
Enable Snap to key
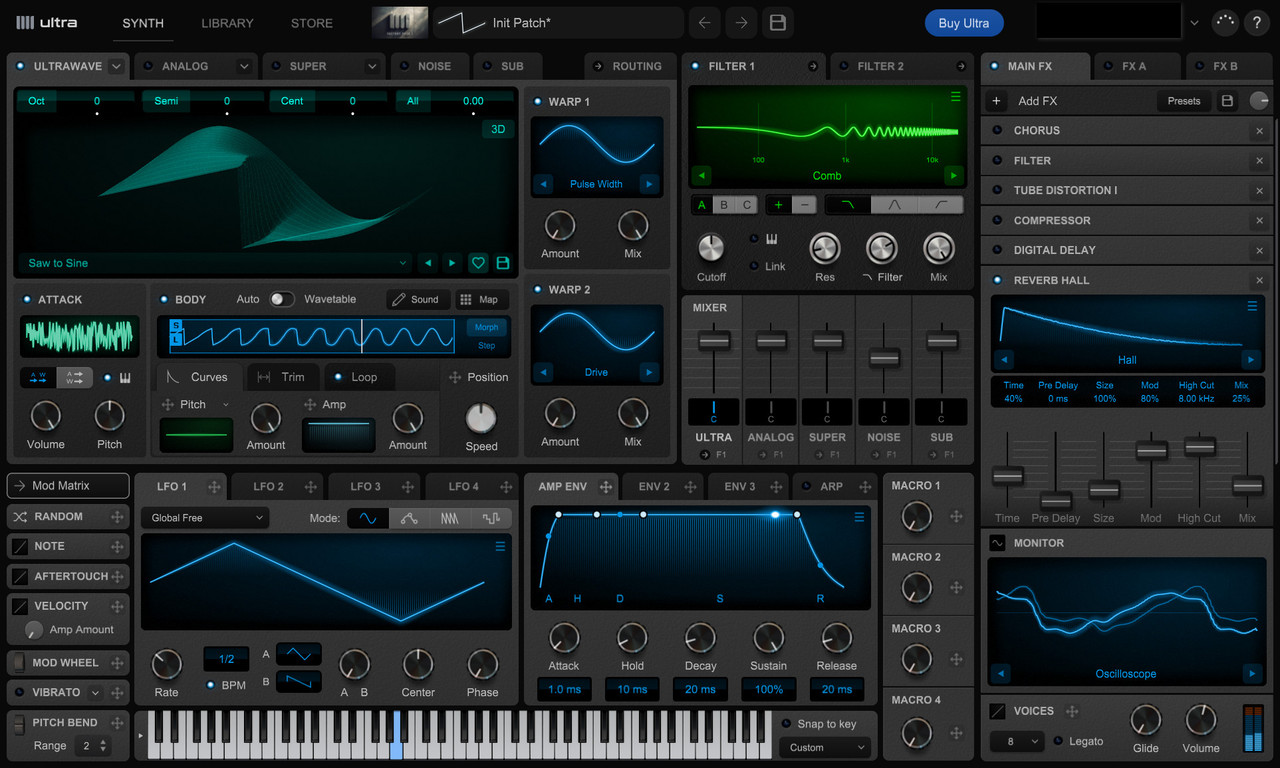coord(786,724)
